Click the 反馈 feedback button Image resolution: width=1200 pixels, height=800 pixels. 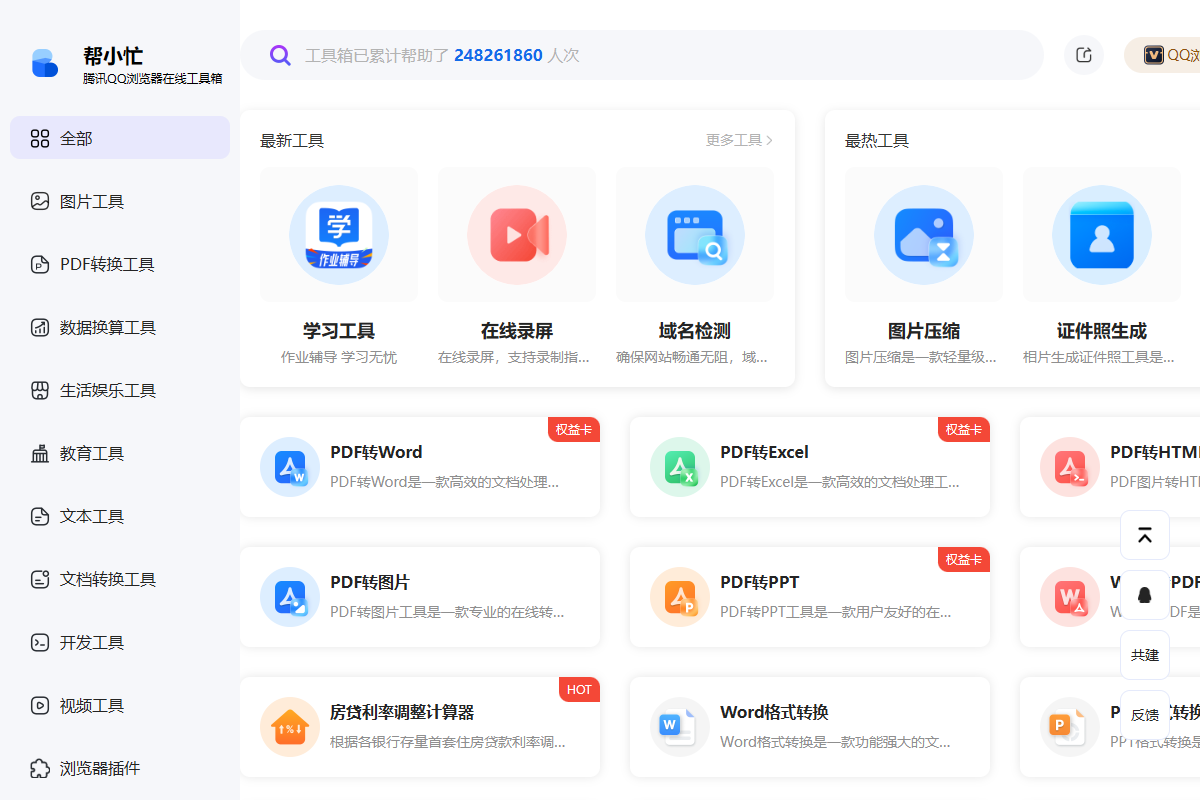click(1144, 714)
